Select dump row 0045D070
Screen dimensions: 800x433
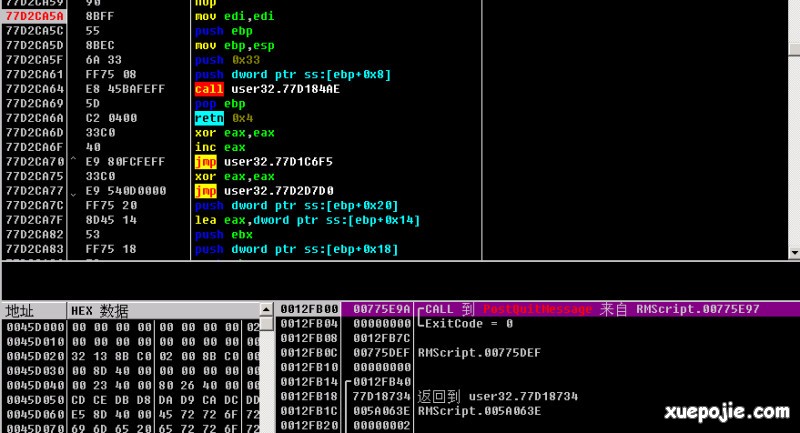click(133, 429)
